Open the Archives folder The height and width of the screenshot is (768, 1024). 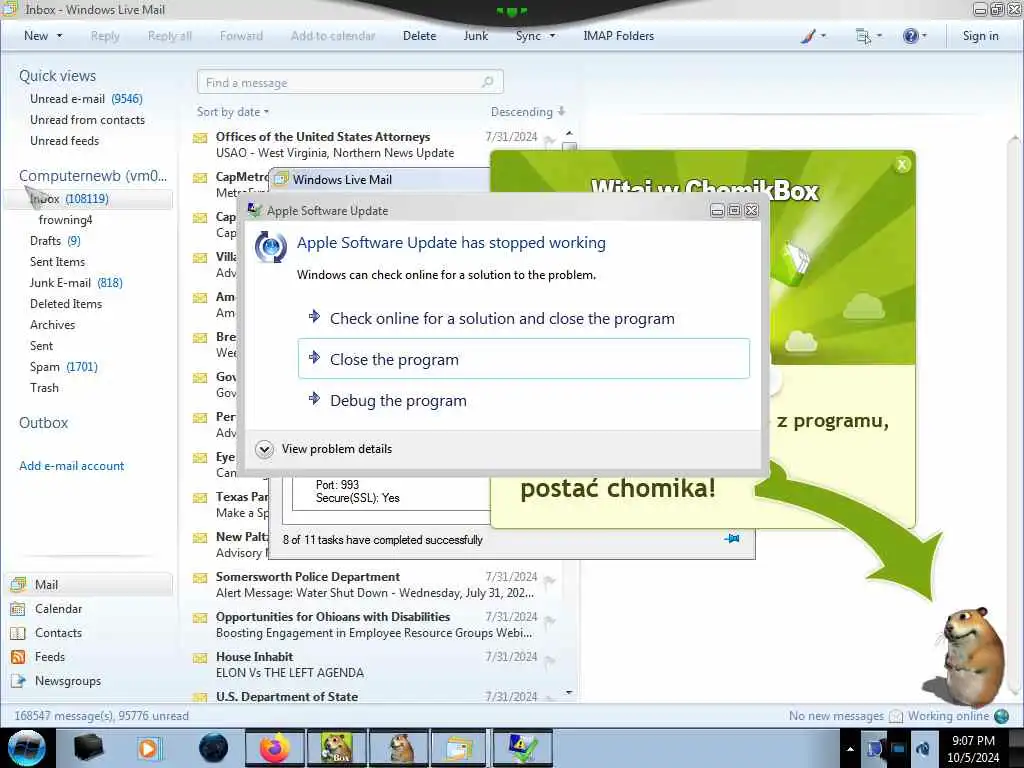[52, 325]
